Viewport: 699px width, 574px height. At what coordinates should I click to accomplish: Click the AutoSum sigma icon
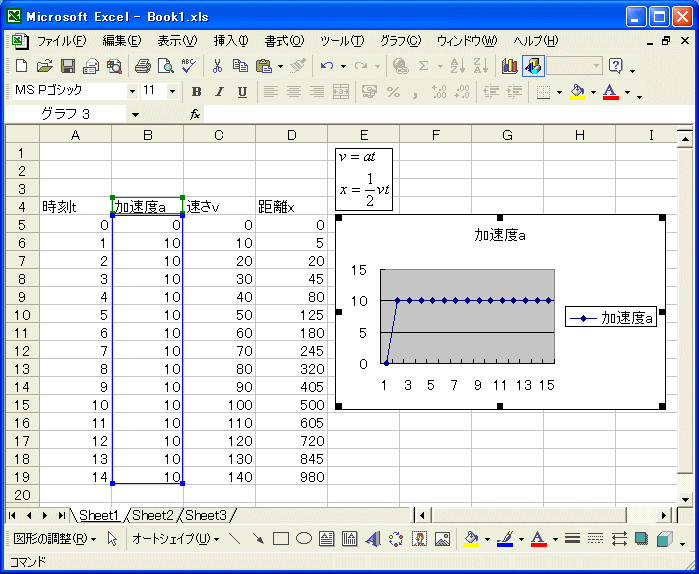coord(424,66)
